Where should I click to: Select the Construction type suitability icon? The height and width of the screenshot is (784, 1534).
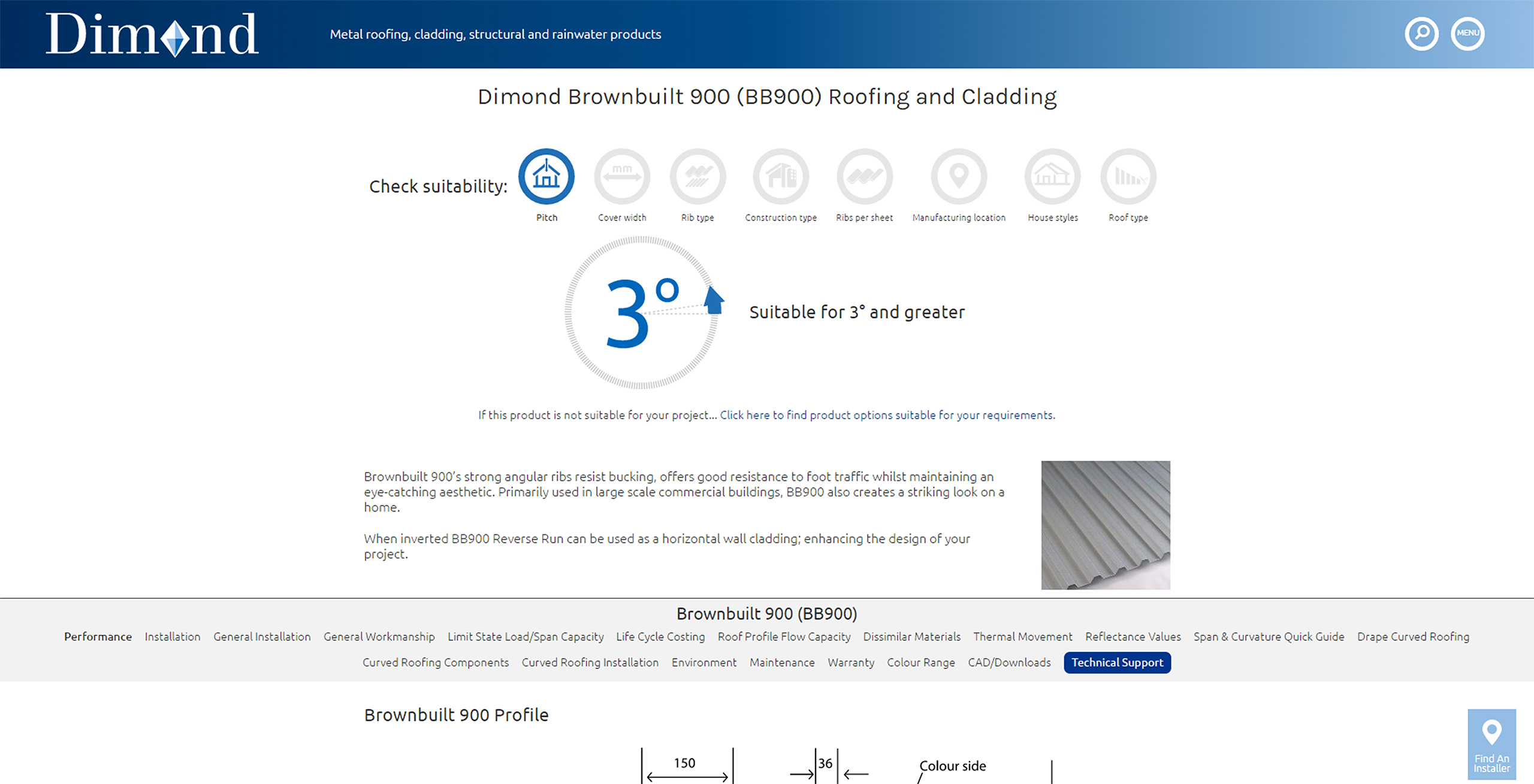[781, 177]
